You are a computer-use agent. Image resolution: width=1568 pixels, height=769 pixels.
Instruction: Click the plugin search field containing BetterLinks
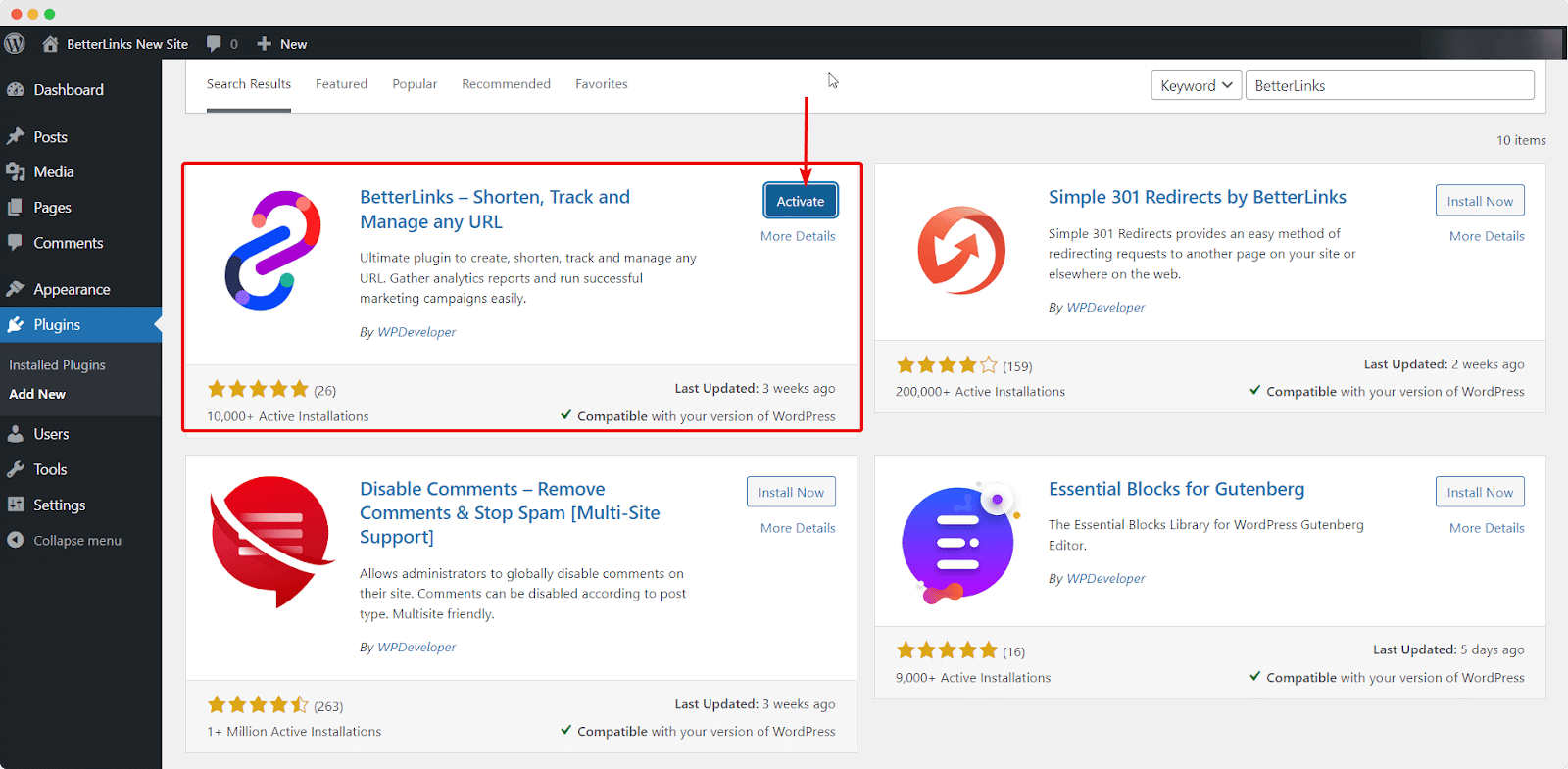1390,85
